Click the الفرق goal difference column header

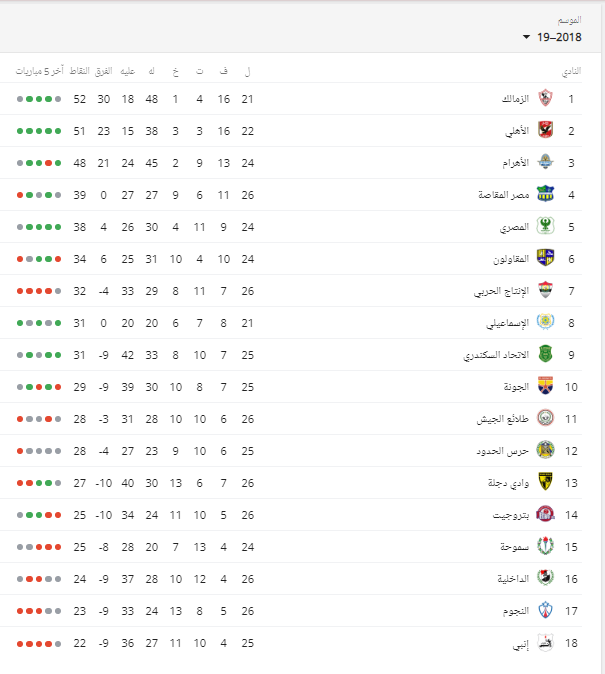coord(104,71)
